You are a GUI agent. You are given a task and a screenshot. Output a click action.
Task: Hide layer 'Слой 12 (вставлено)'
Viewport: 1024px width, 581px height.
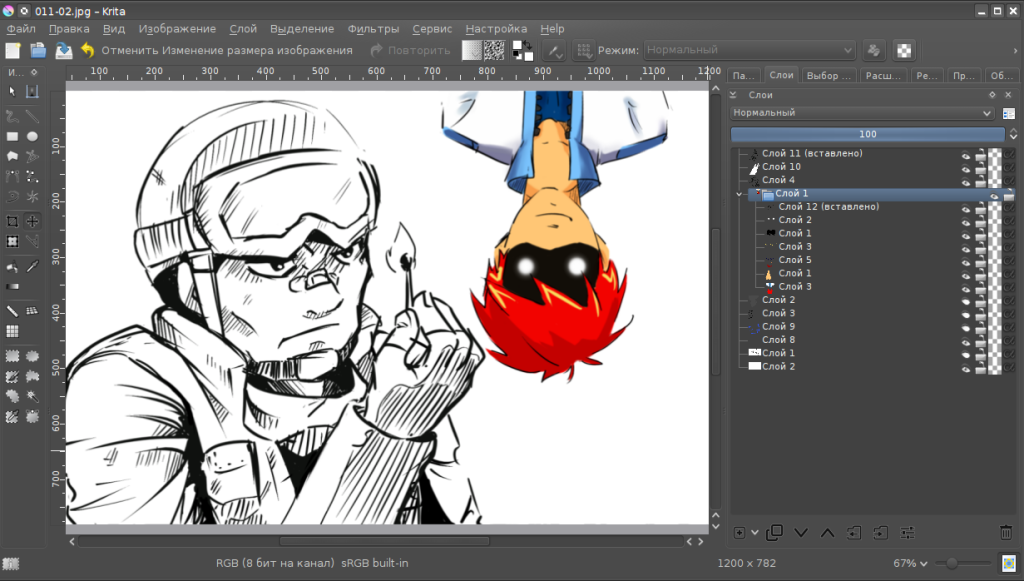[966, 208]
